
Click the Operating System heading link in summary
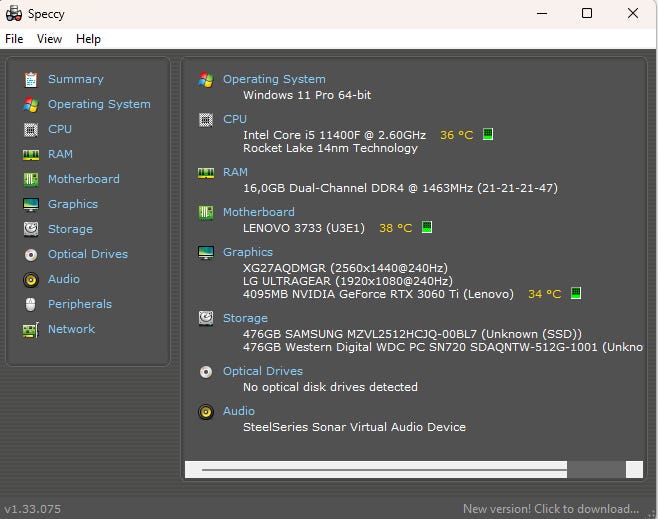274,79
